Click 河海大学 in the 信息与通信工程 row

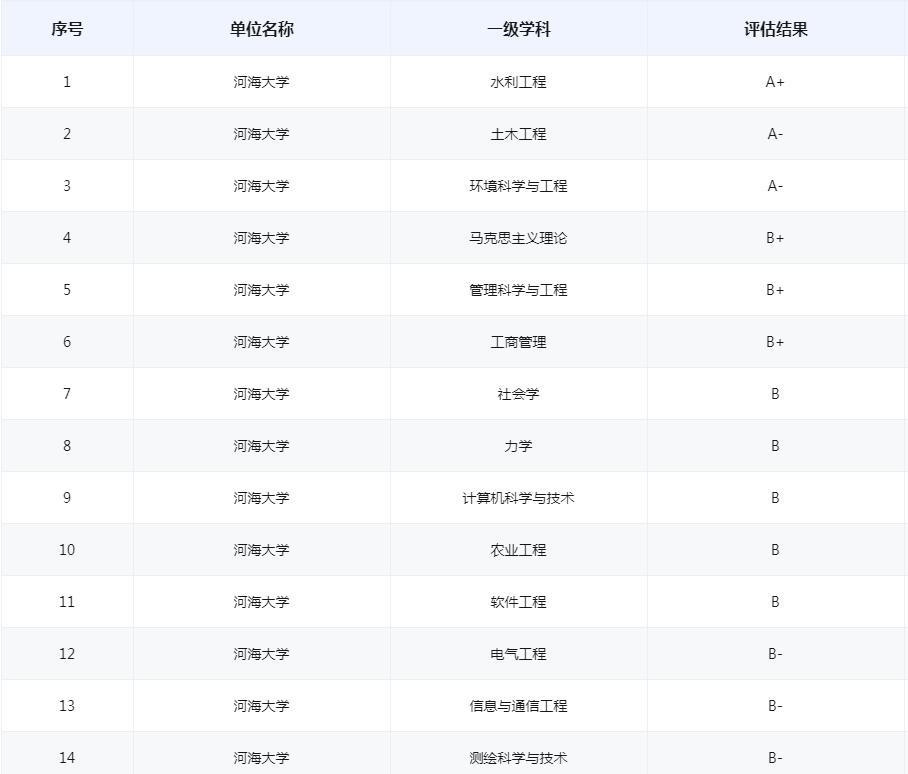pyautogui.click(x=261, y=706)
